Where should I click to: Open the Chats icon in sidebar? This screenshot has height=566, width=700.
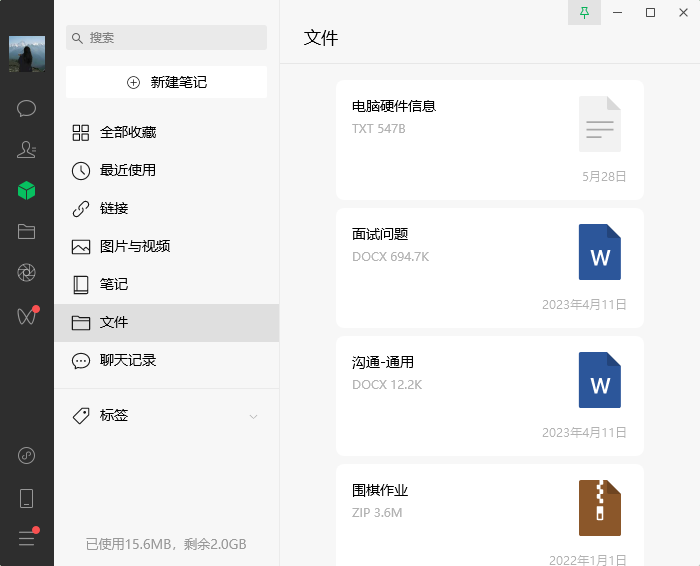click(x=26, y=108)
